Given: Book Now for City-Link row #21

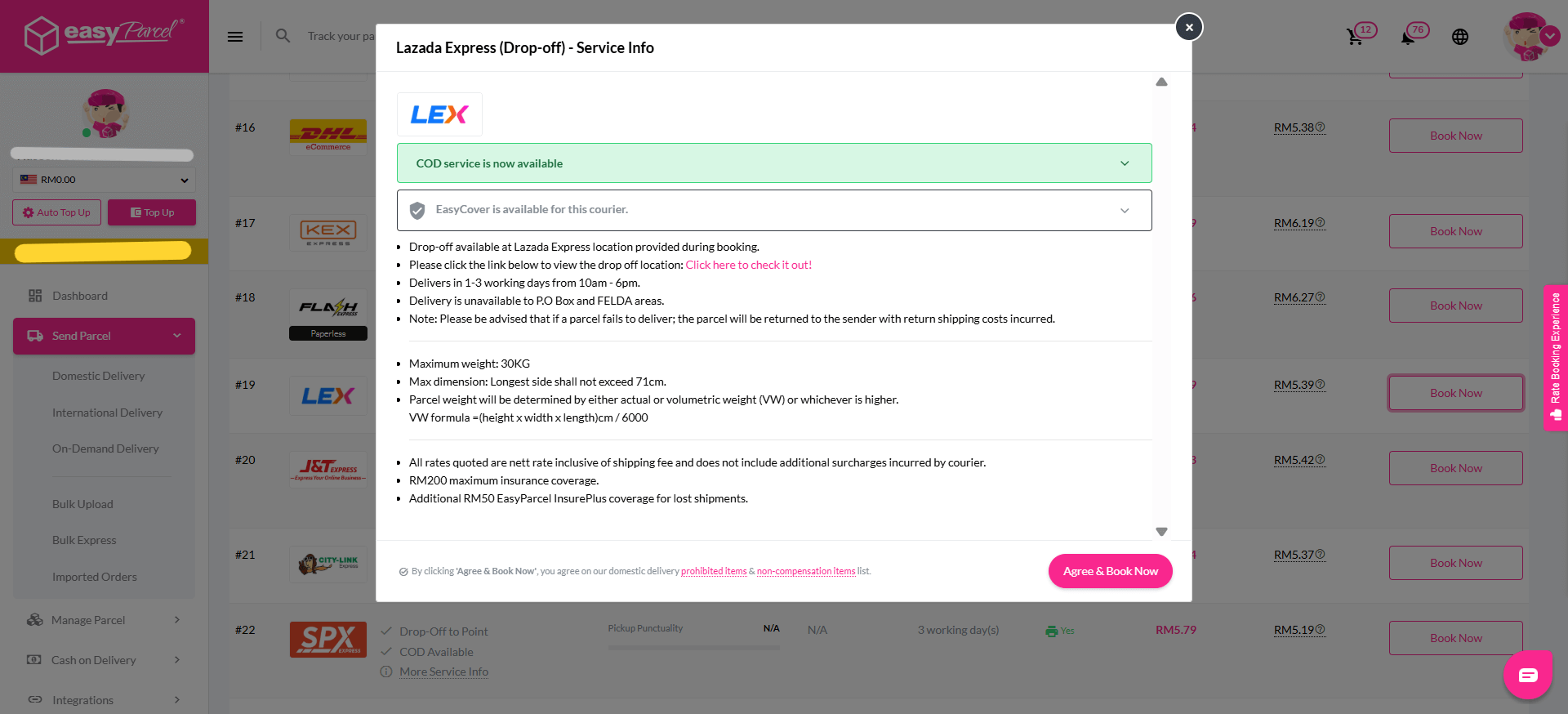Looking at the screenshot, I should 1456,563.
